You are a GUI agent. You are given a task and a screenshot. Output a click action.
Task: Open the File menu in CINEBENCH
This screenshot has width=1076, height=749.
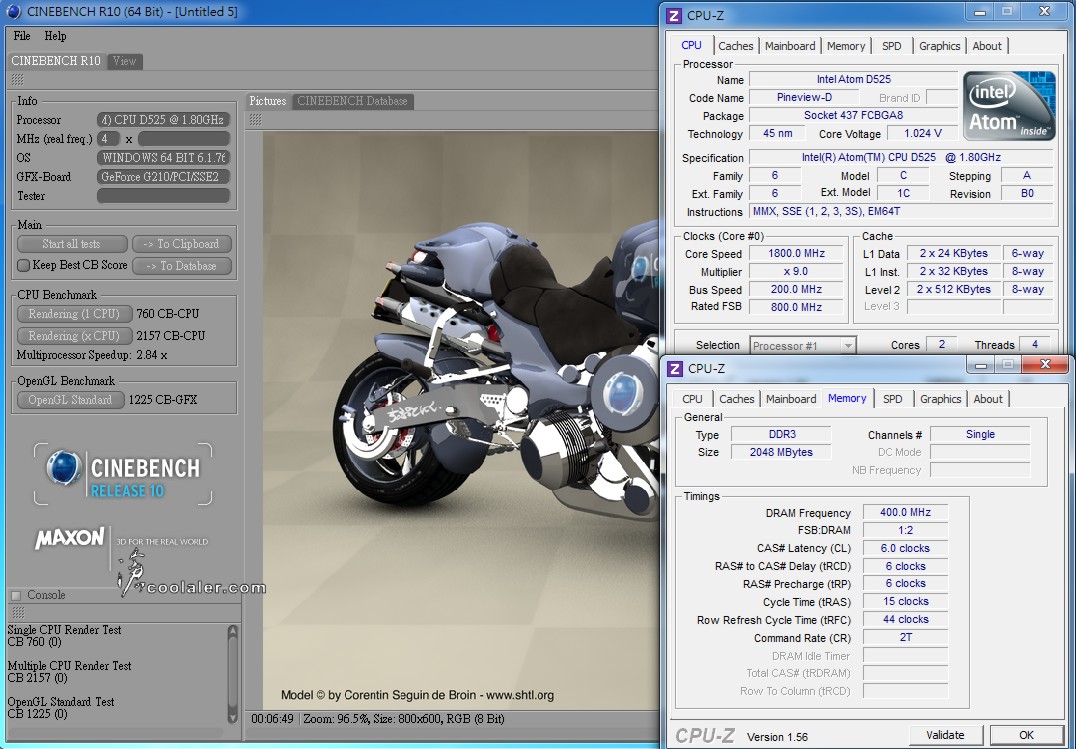click(x=22, y=36)
